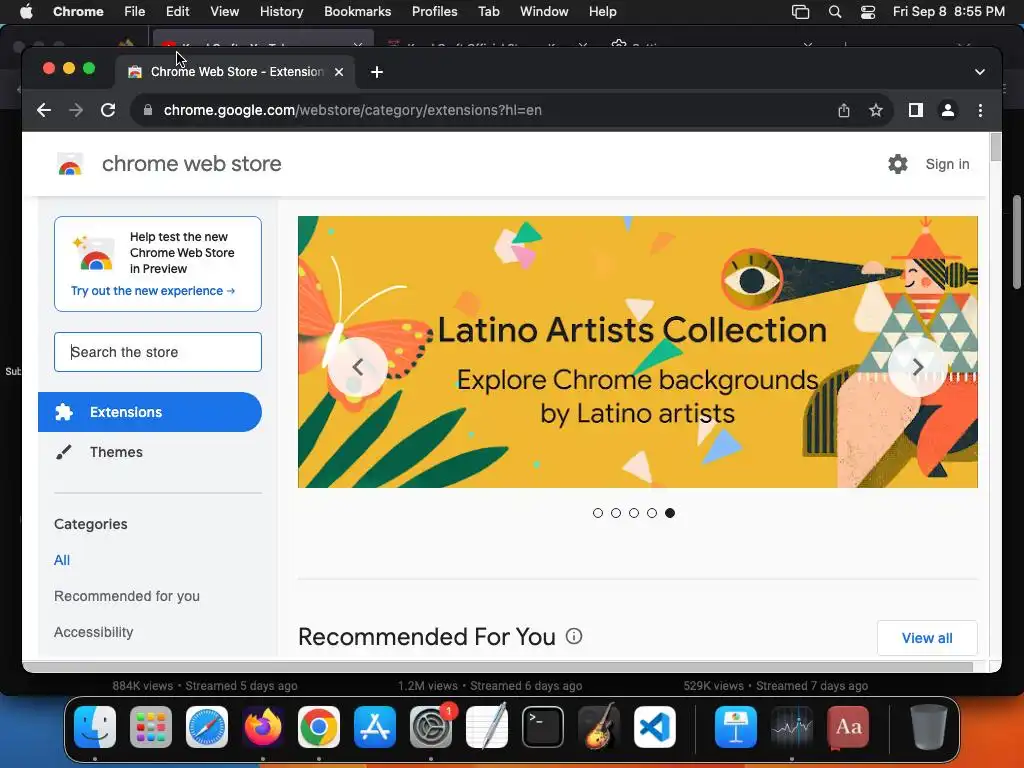Choose the All category
Screen dimensions: 1024x768
[x=62, y=560]
